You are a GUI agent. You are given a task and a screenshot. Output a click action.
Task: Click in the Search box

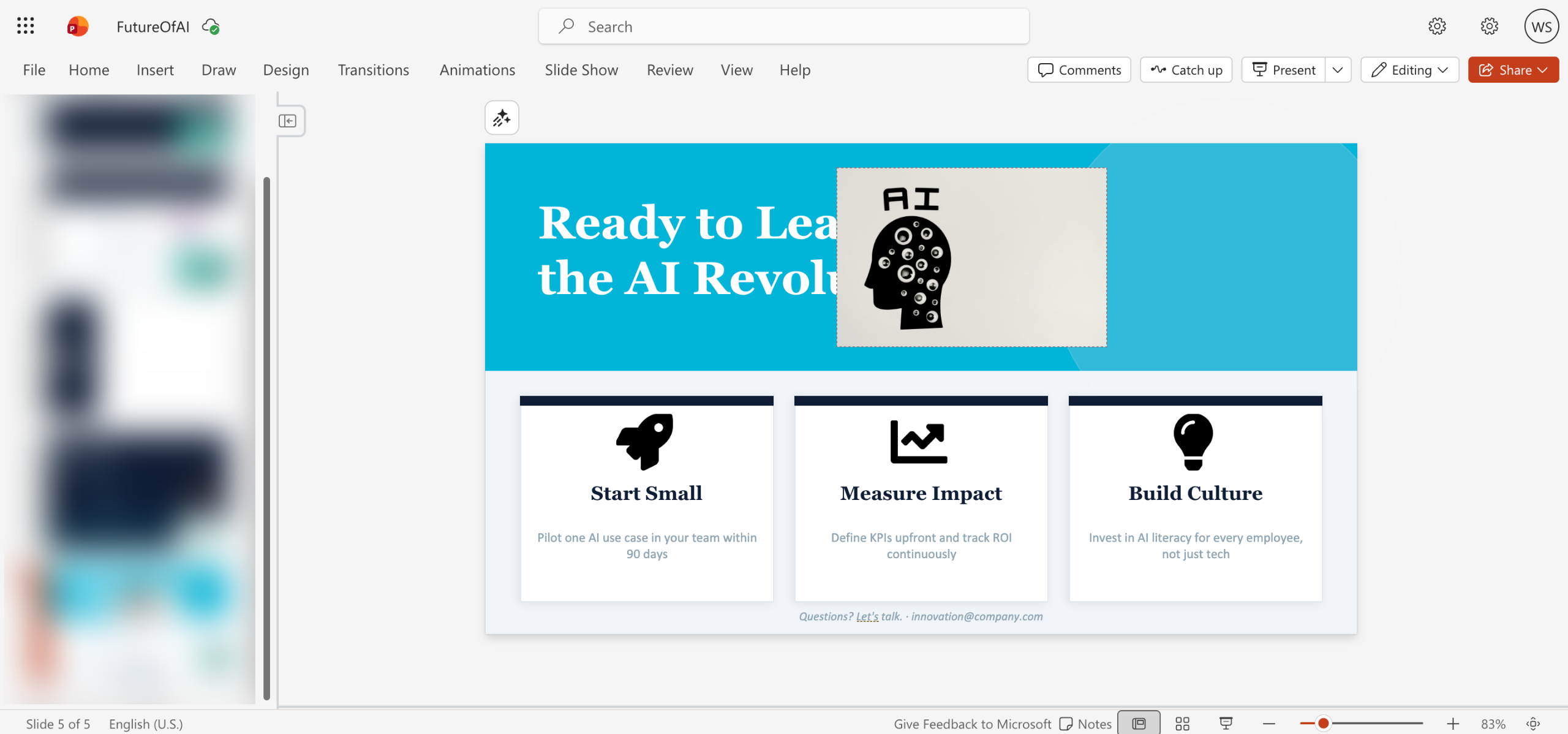[x=783, y=26]
